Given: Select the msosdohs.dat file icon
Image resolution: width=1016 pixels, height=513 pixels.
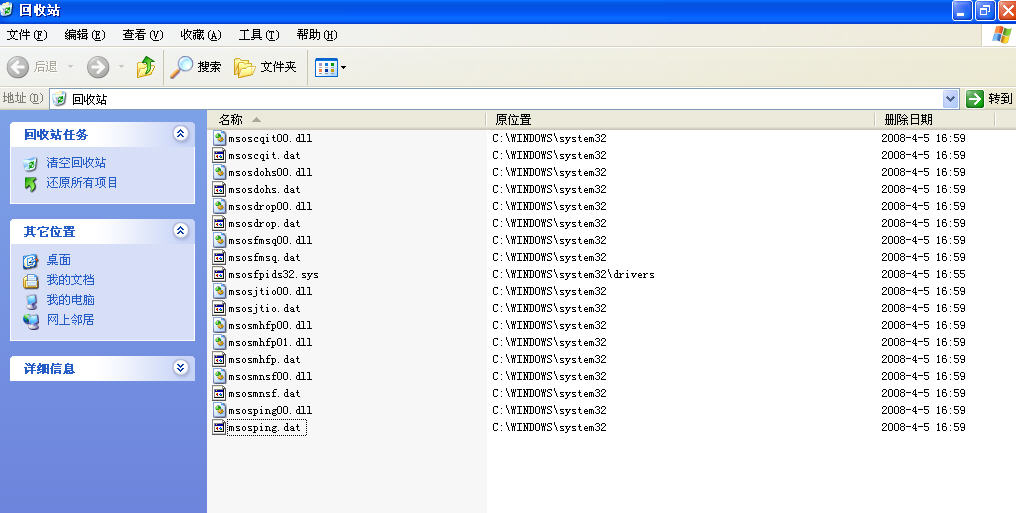Looking at the screenshot, I should coord(219,189).
